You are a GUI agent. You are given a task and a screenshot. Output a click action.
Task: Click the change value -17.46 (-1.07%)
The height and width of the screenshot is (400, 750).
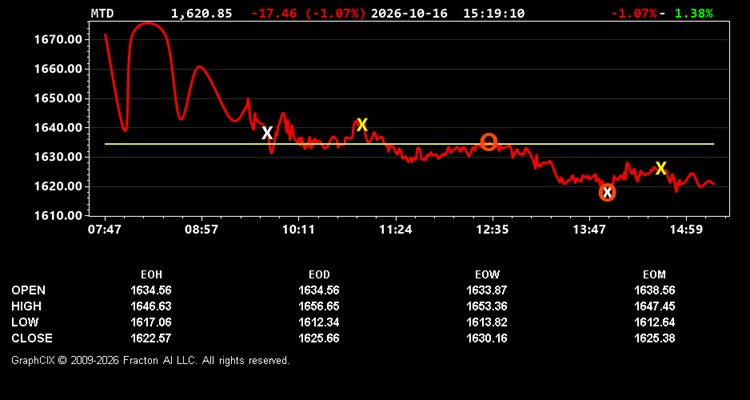309,13
